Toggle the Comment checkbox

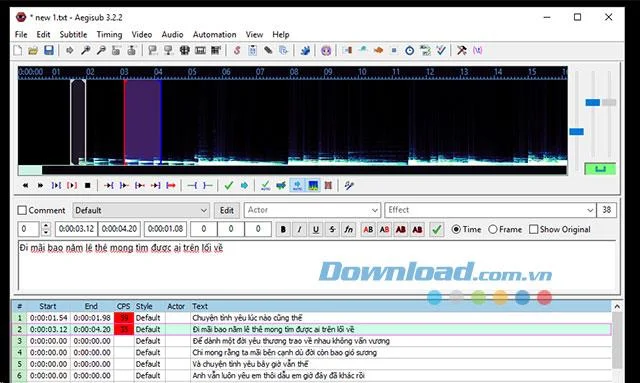tap(22, 210)
